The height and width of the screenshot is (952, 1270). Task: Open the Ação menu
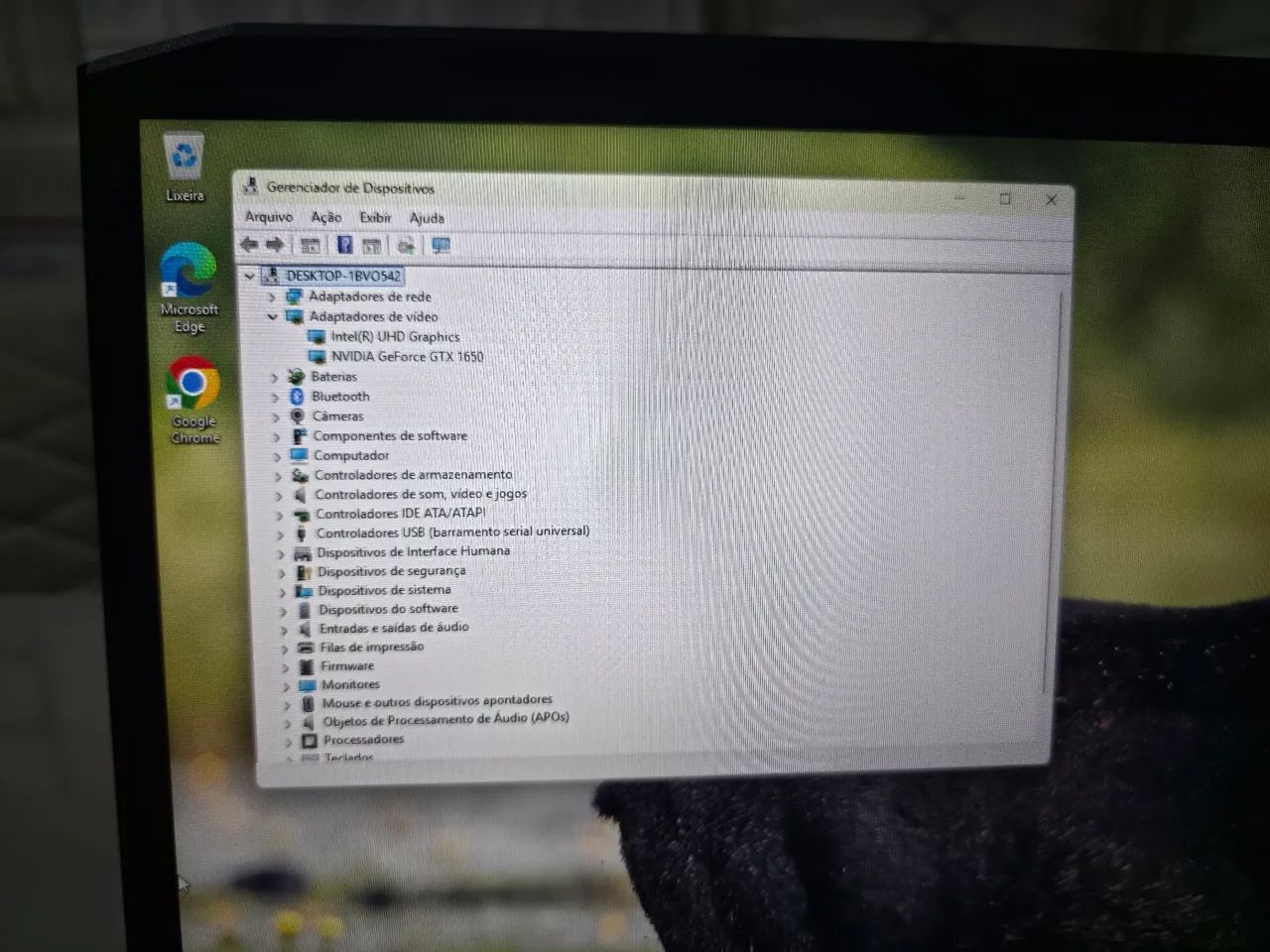pos(325,216)
